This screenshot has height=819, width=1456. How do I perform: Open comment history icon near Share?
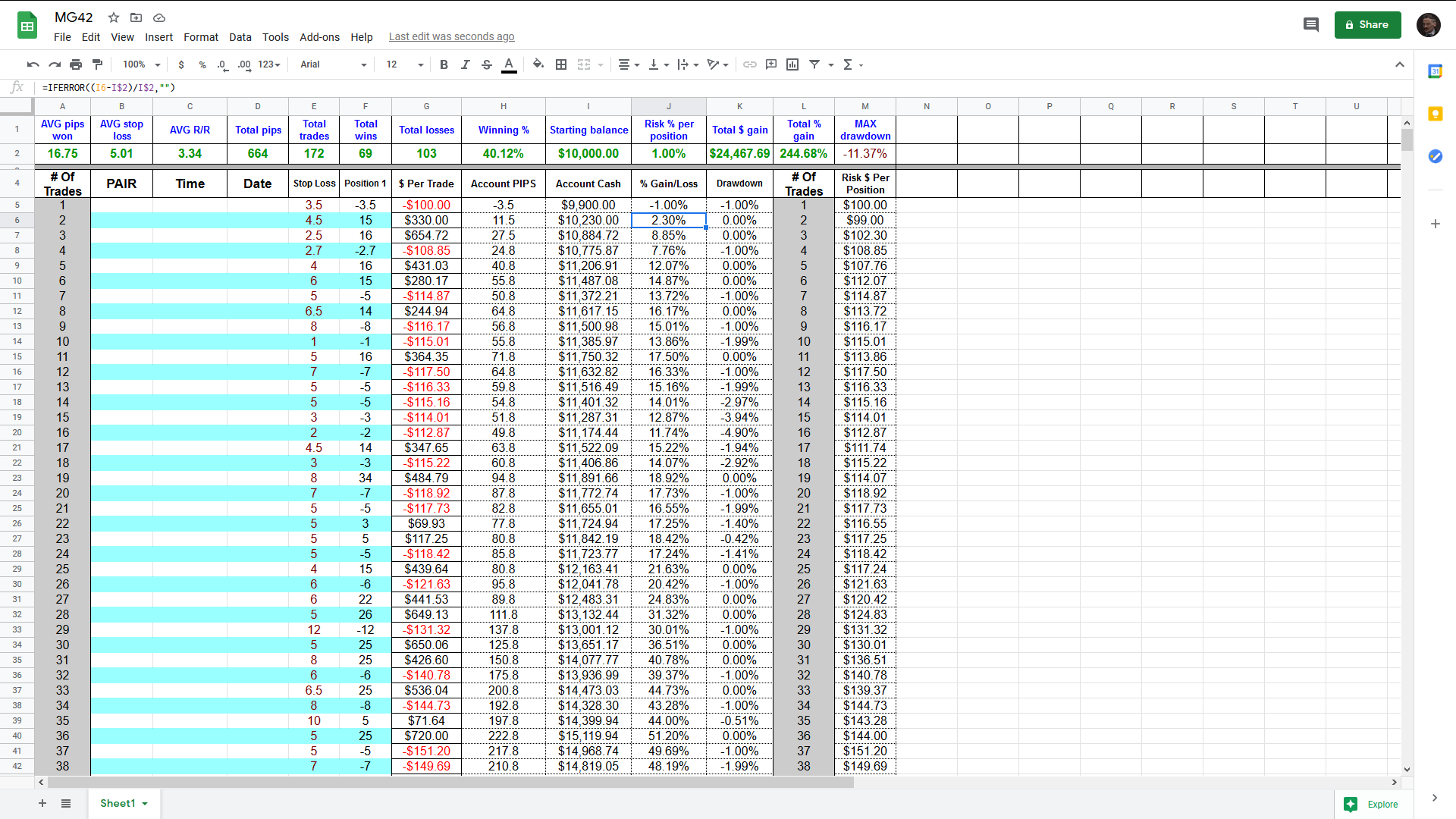click(x=1310, y=25)
